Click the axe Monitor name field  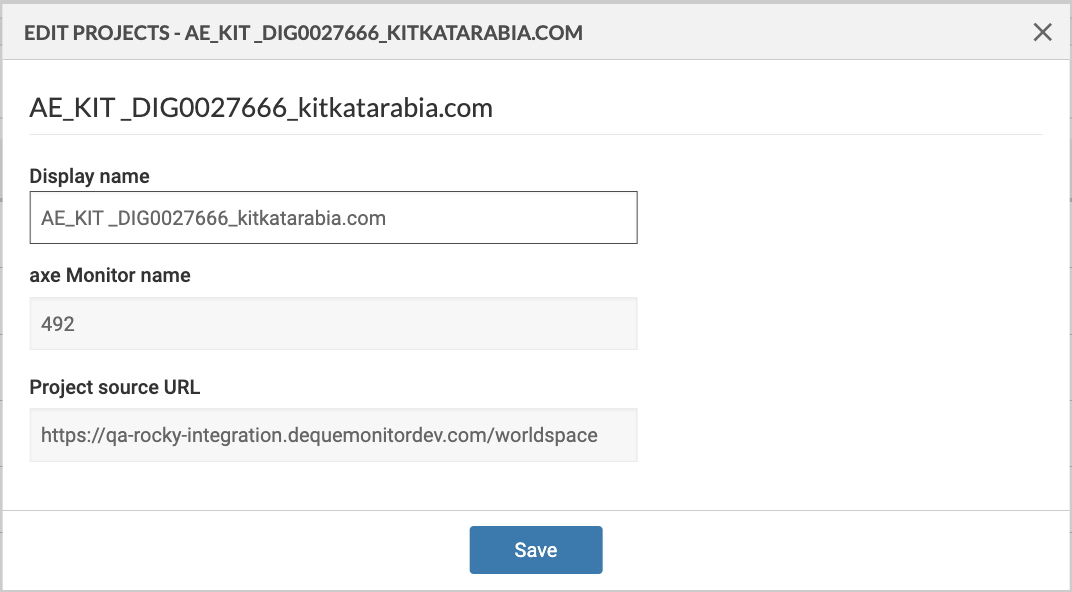tap(333, 324)
